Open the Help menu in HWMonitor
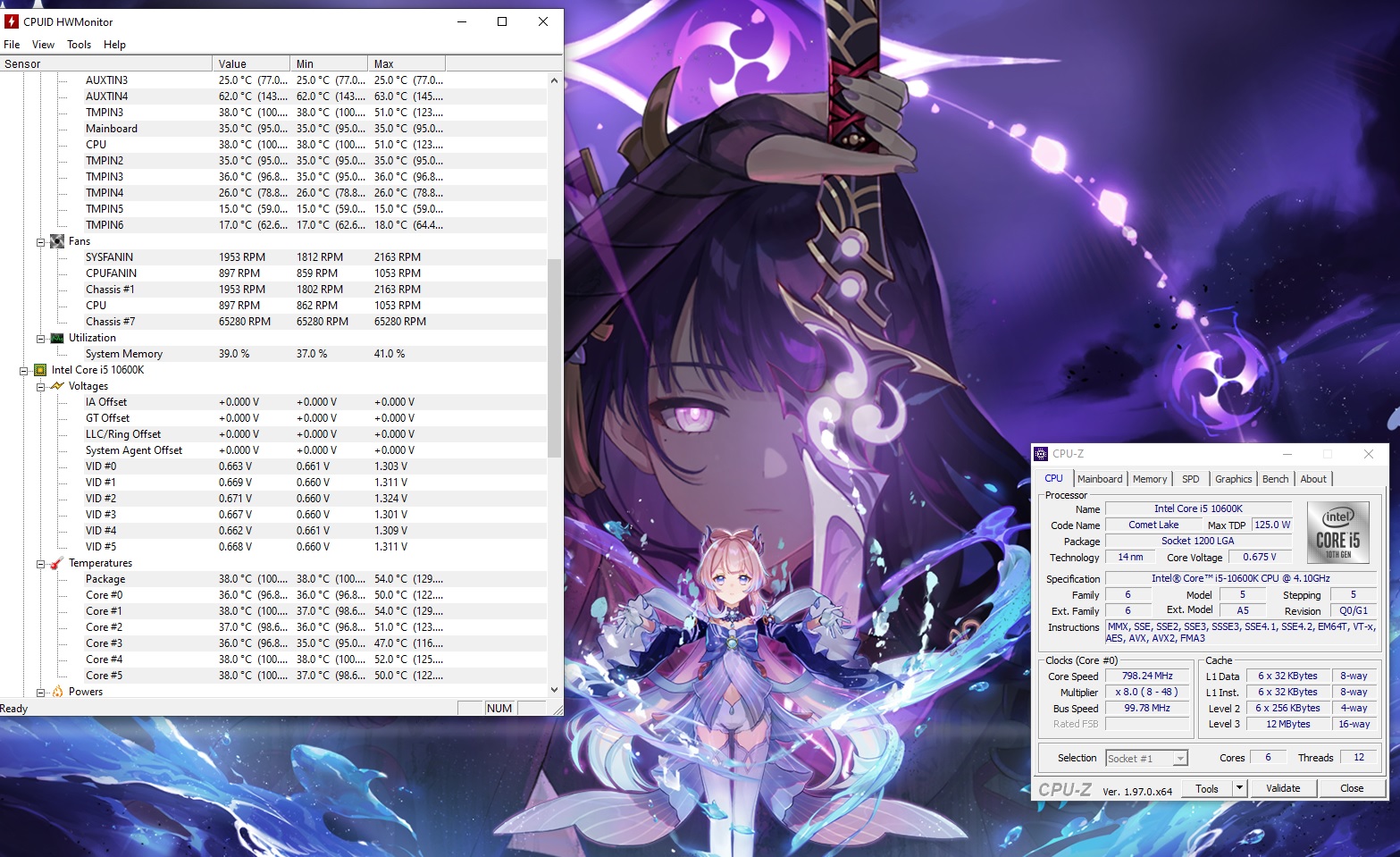 click(x=114, y=45)
